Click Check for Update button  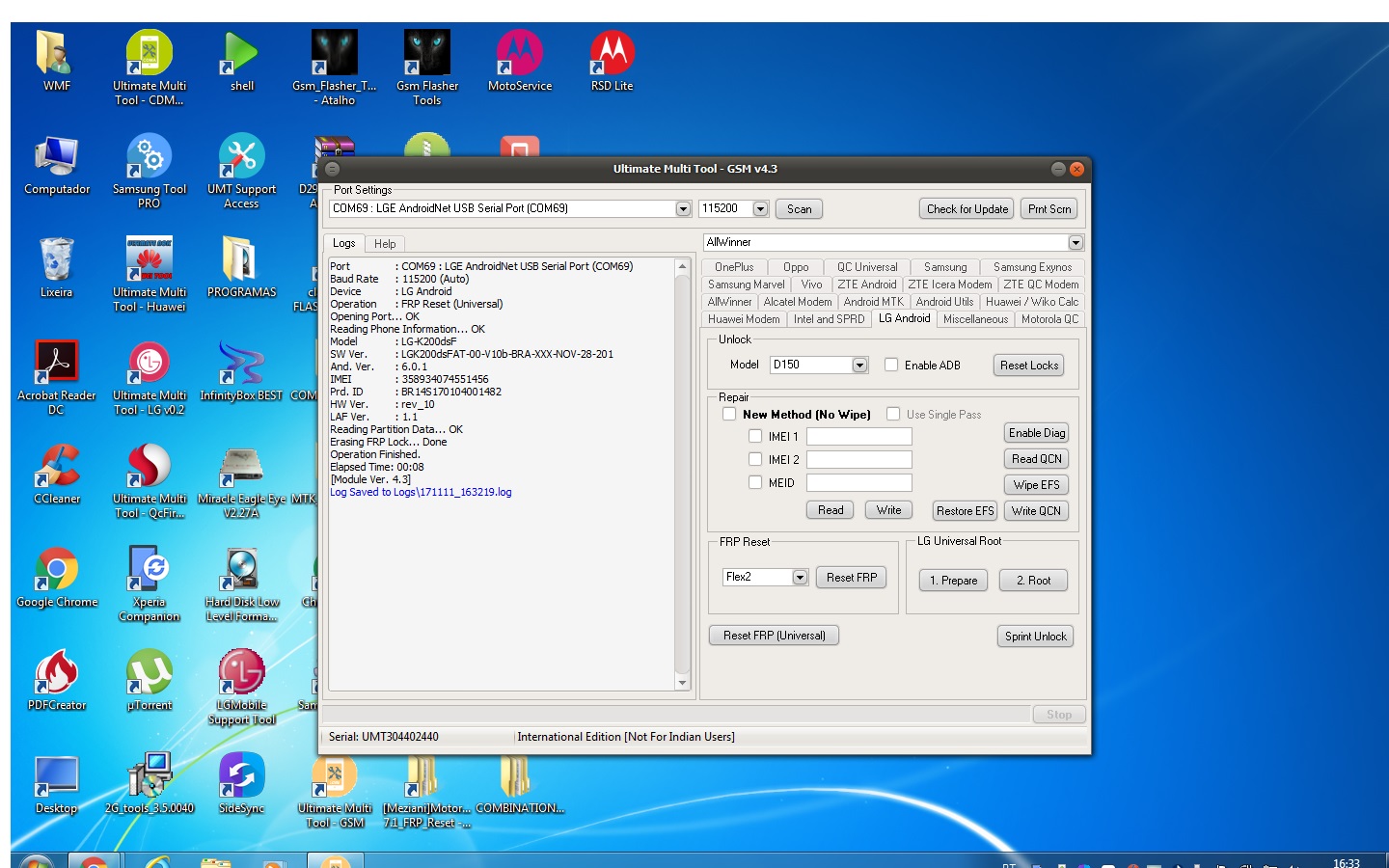point(967,208)
